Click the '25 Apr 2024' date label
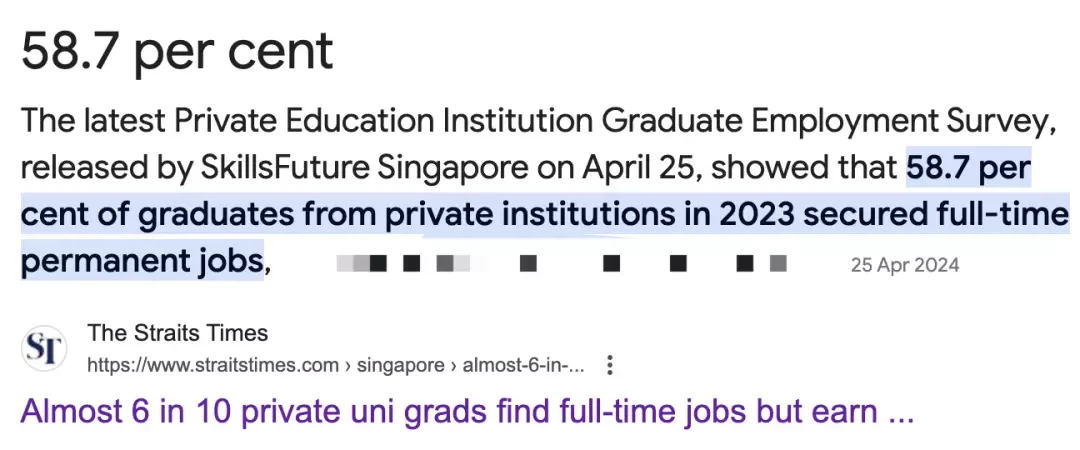Viewport: 1080px width, 450px height. pos(904,265)
